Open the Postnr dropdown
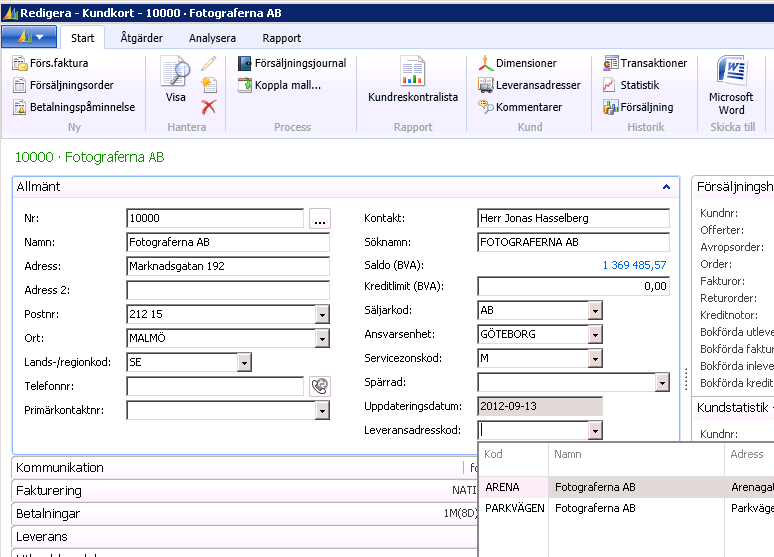The image size is (774, 557). point(322,314)
